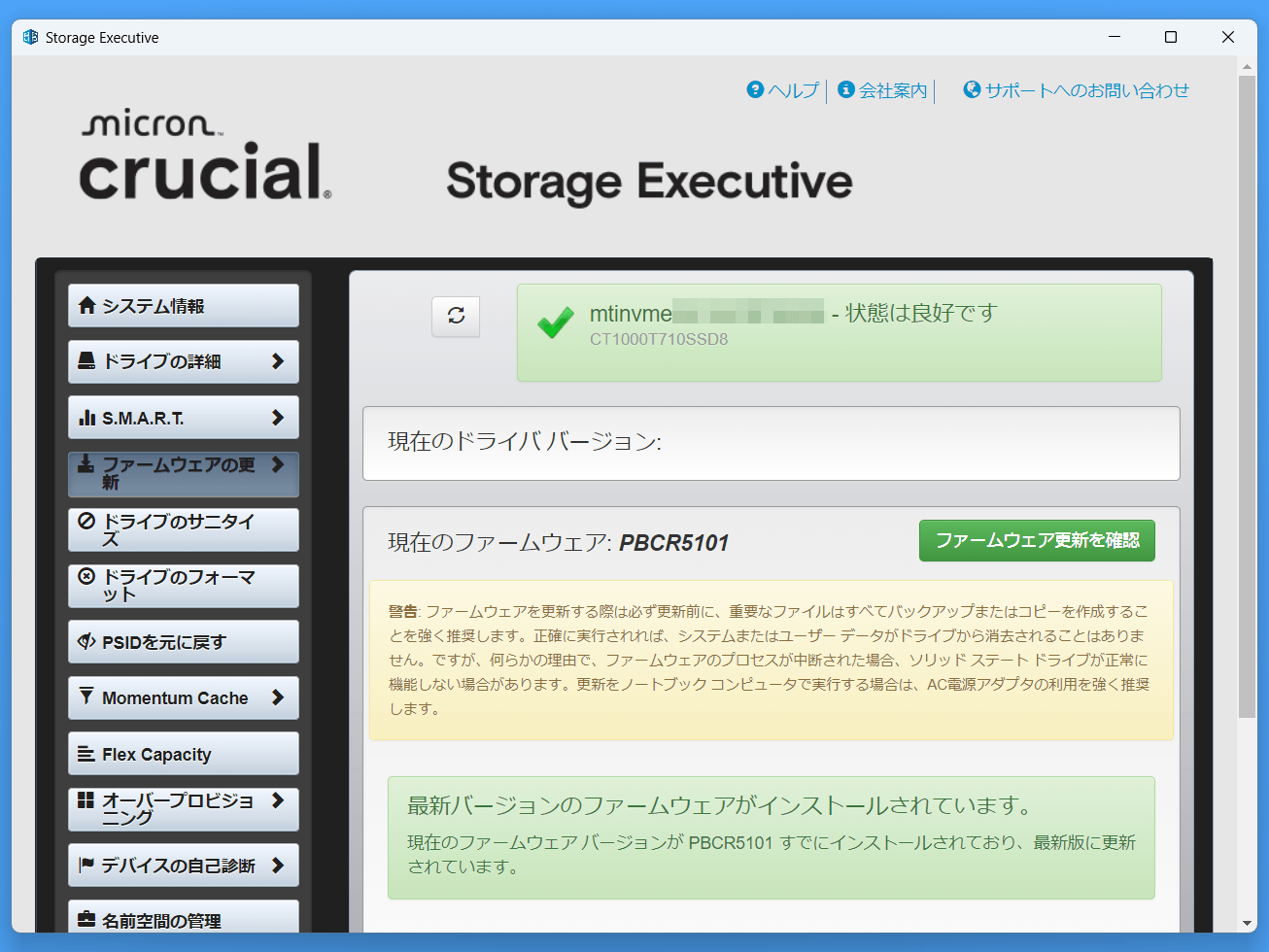This screenshot has height=952, width=1269.
Task: Click the ban icon on ドライブのサニタイズ
Action: click(86, 521)
